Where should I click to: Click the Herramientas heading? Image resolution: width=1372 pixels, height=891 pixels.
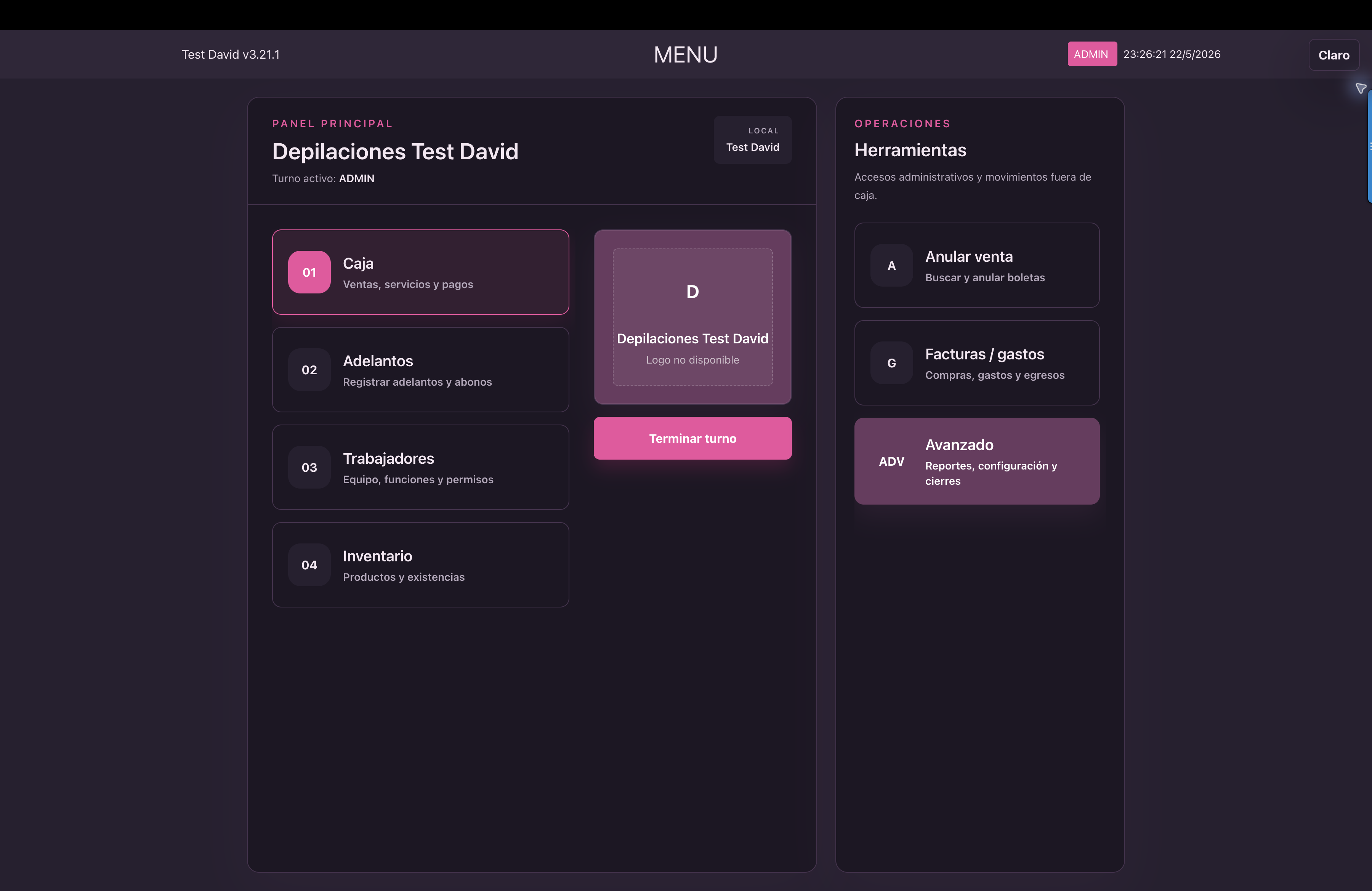pos(910,150)
